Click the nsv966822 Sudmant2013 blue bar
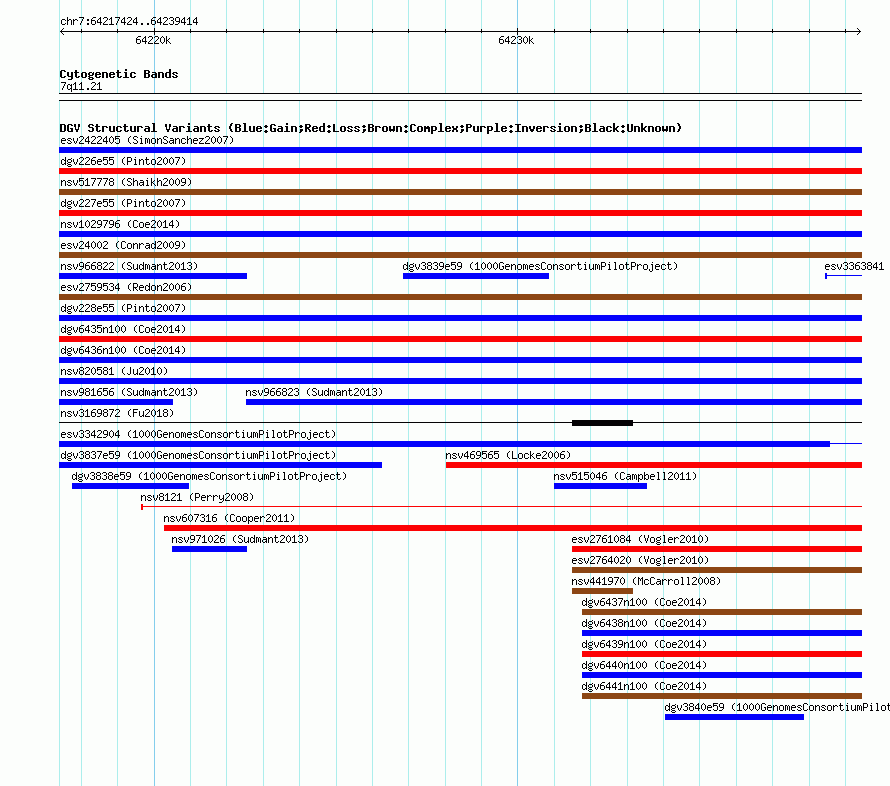 [x=153, y=276]
